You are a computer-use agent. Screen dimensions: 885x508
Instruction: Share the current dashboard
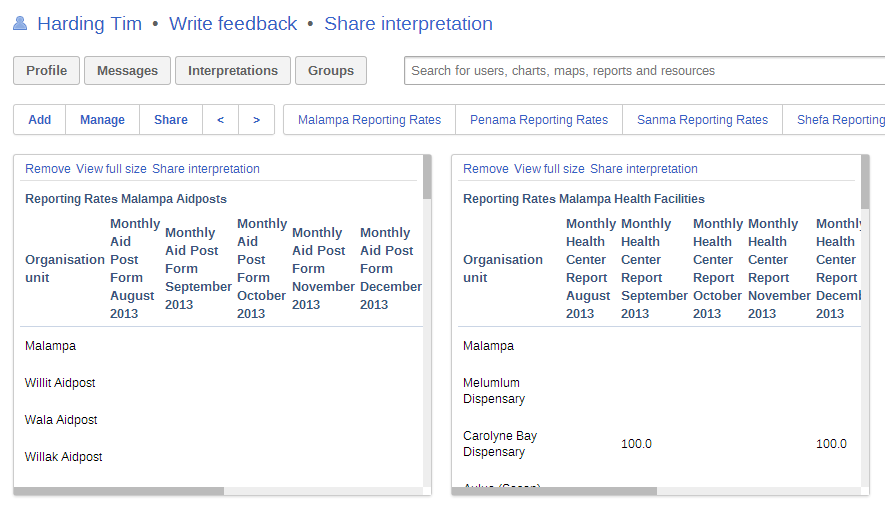(x=171, y=120)
